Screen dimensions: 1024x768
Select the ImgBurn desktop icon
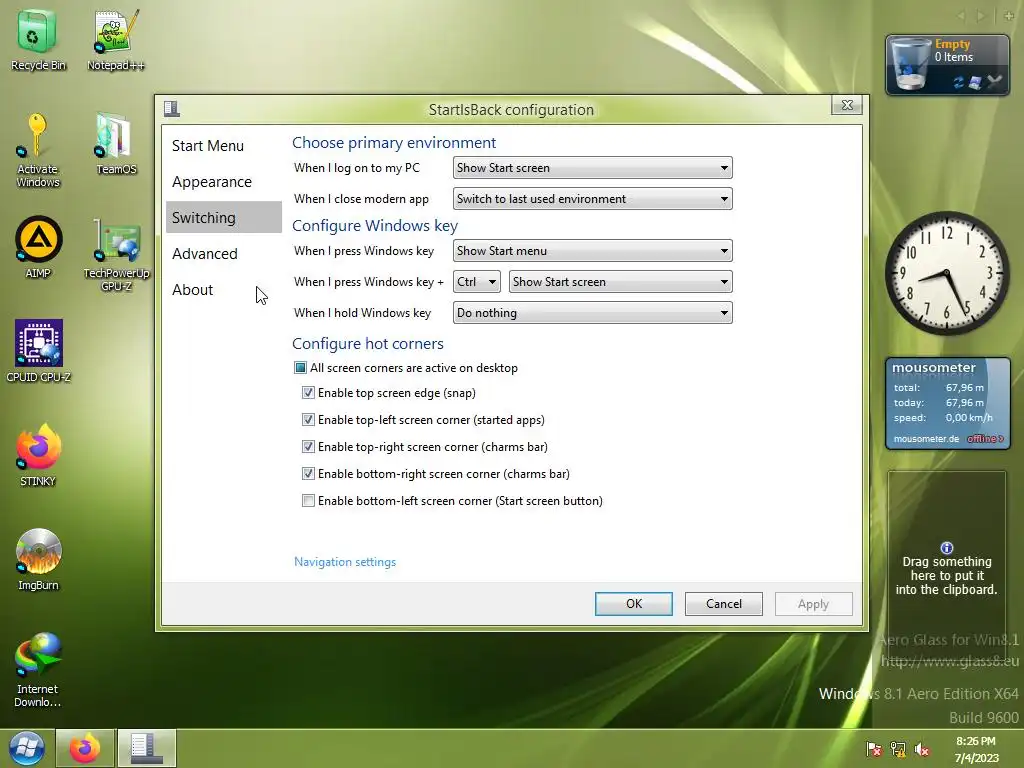[38, 560]
